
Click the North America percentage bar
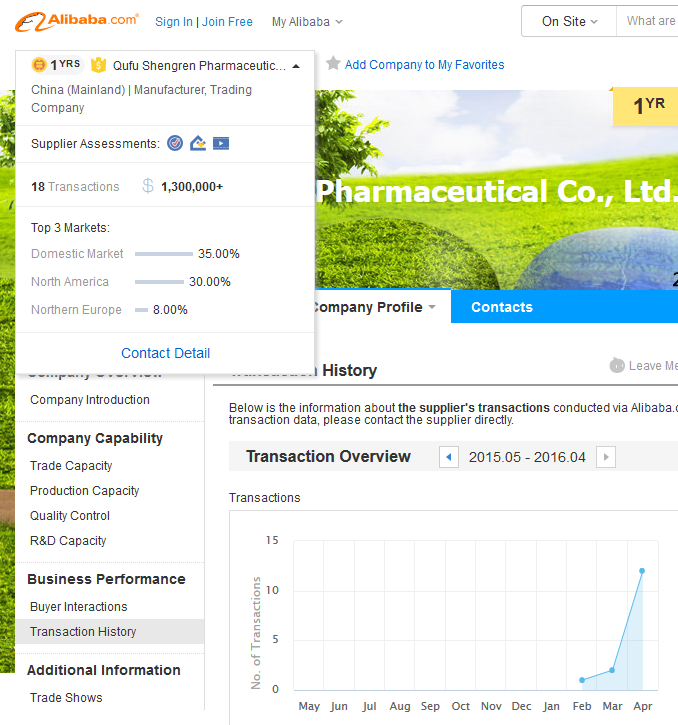(x=159, y=282)
